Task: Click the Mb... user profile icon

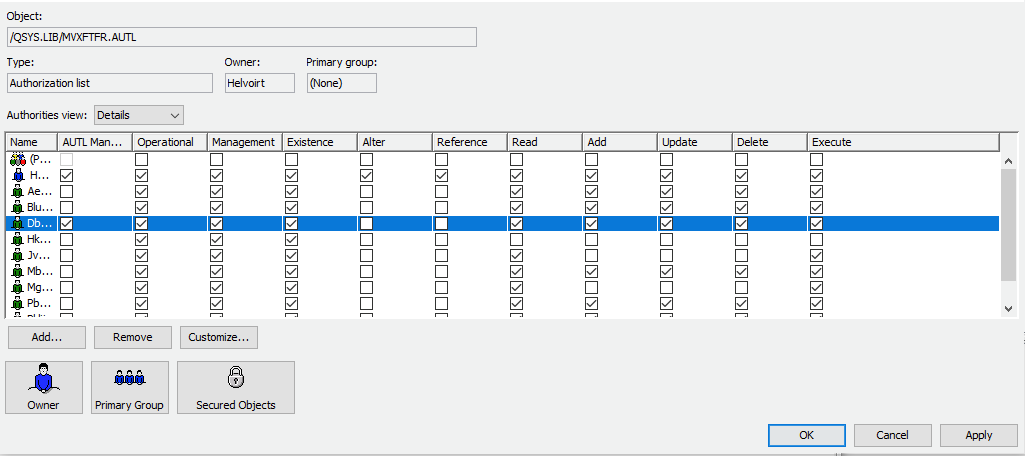Action: coord(17,271)
